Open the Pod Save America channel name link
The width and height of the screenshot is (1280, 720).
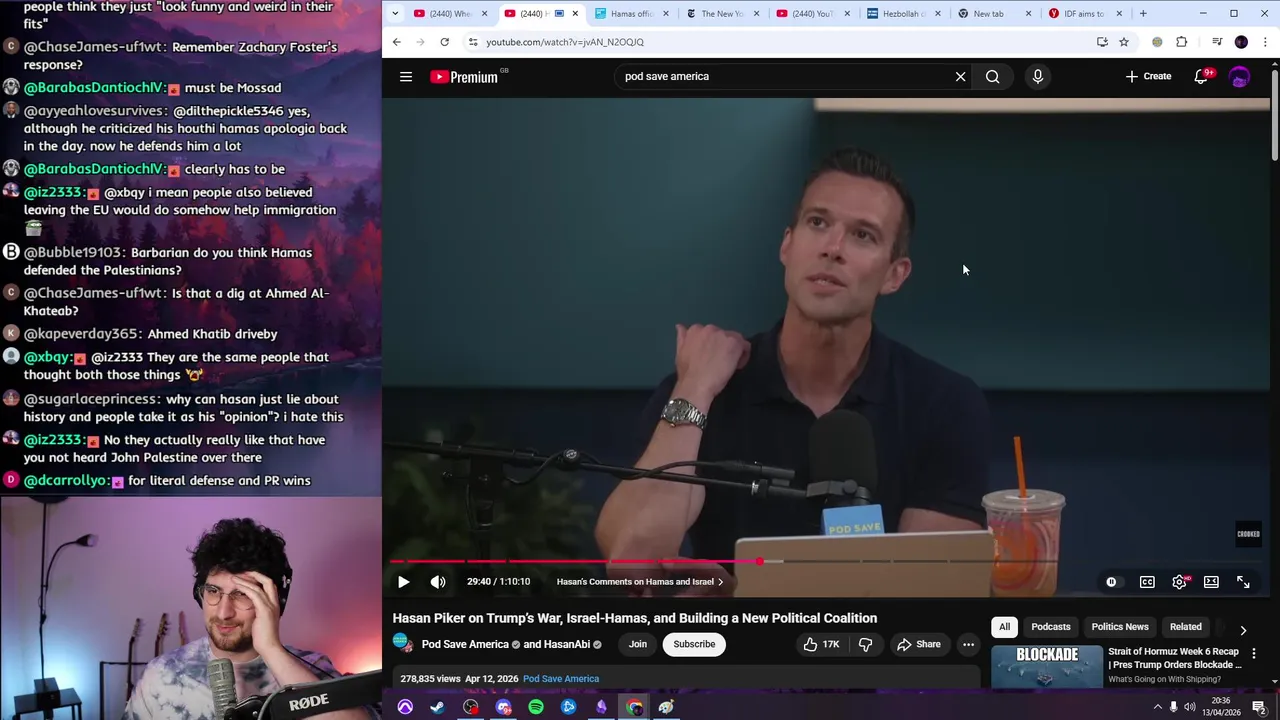pyautogui.click(x=465, y=645)
